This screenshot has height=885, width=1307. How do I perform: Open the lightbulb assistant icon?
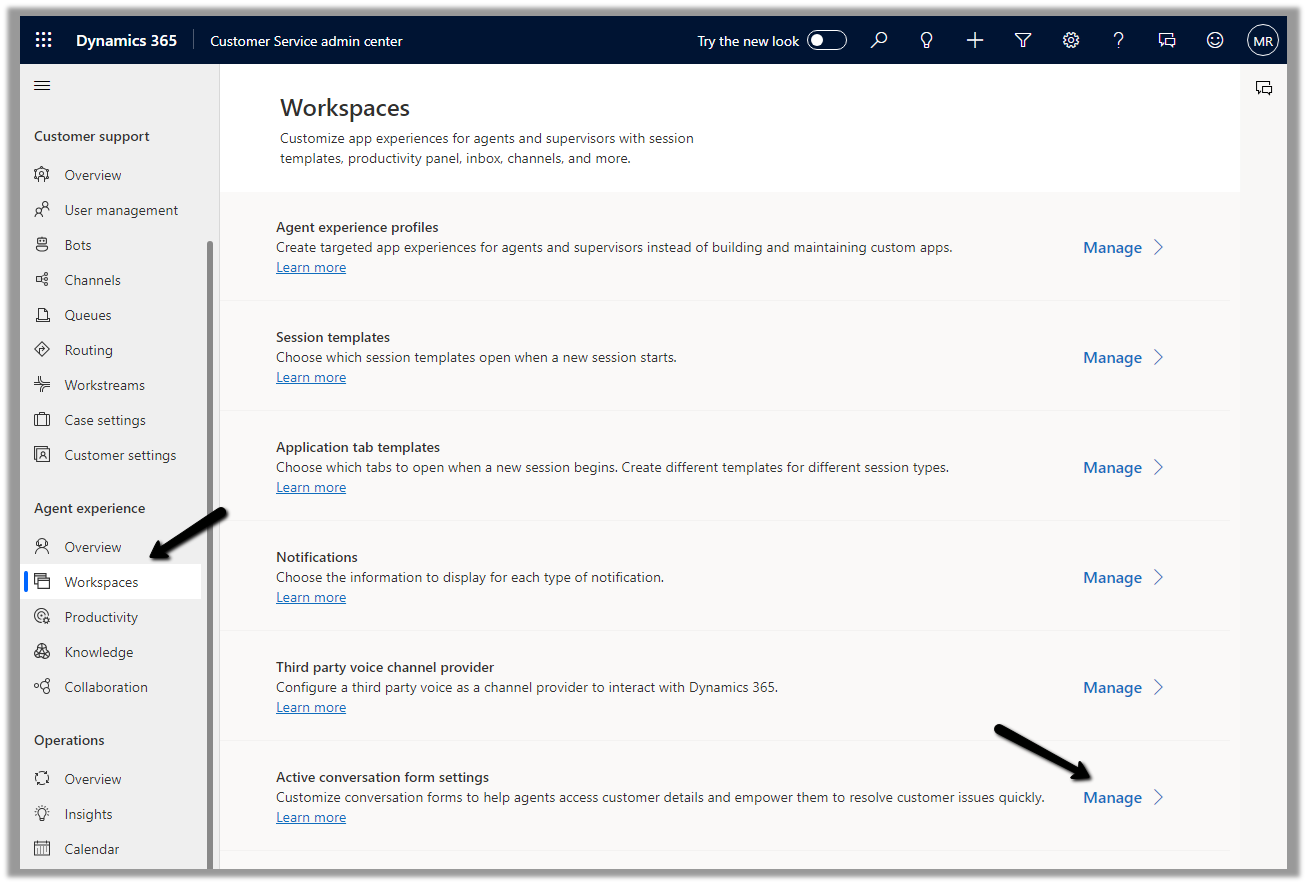point(927,40)
